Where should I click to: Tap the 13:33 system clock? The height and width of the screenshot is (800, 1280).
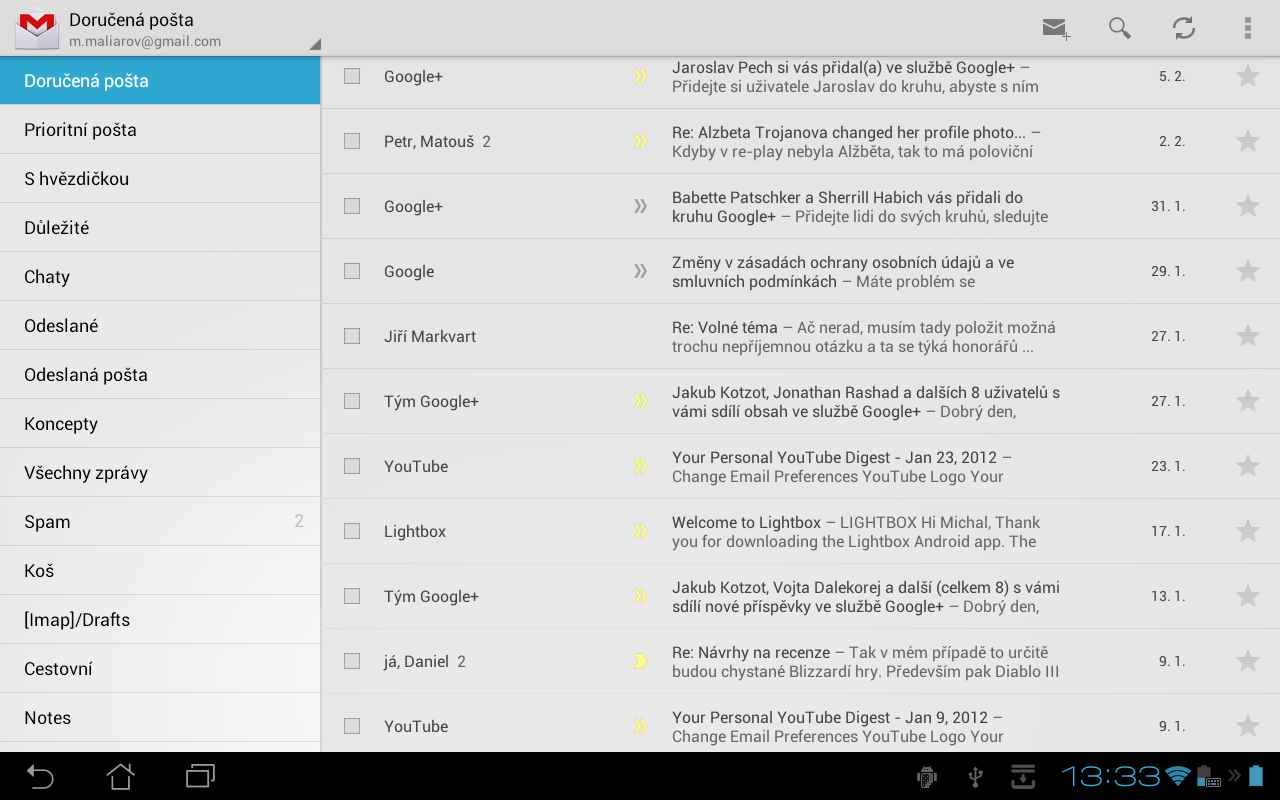click(1110, 777)
